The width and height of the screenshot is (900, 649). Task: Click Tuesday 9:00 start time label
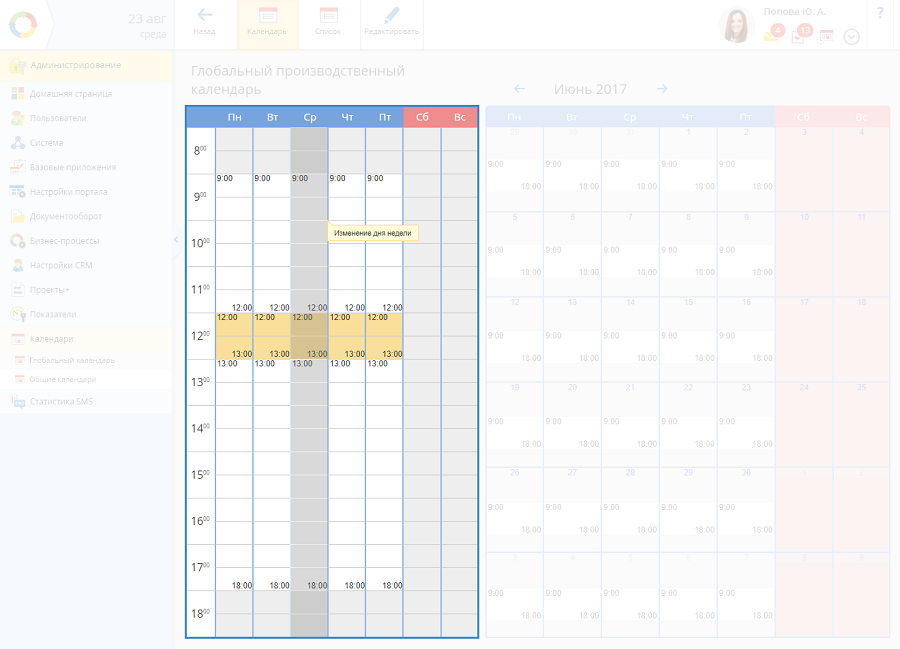(262, 178)
